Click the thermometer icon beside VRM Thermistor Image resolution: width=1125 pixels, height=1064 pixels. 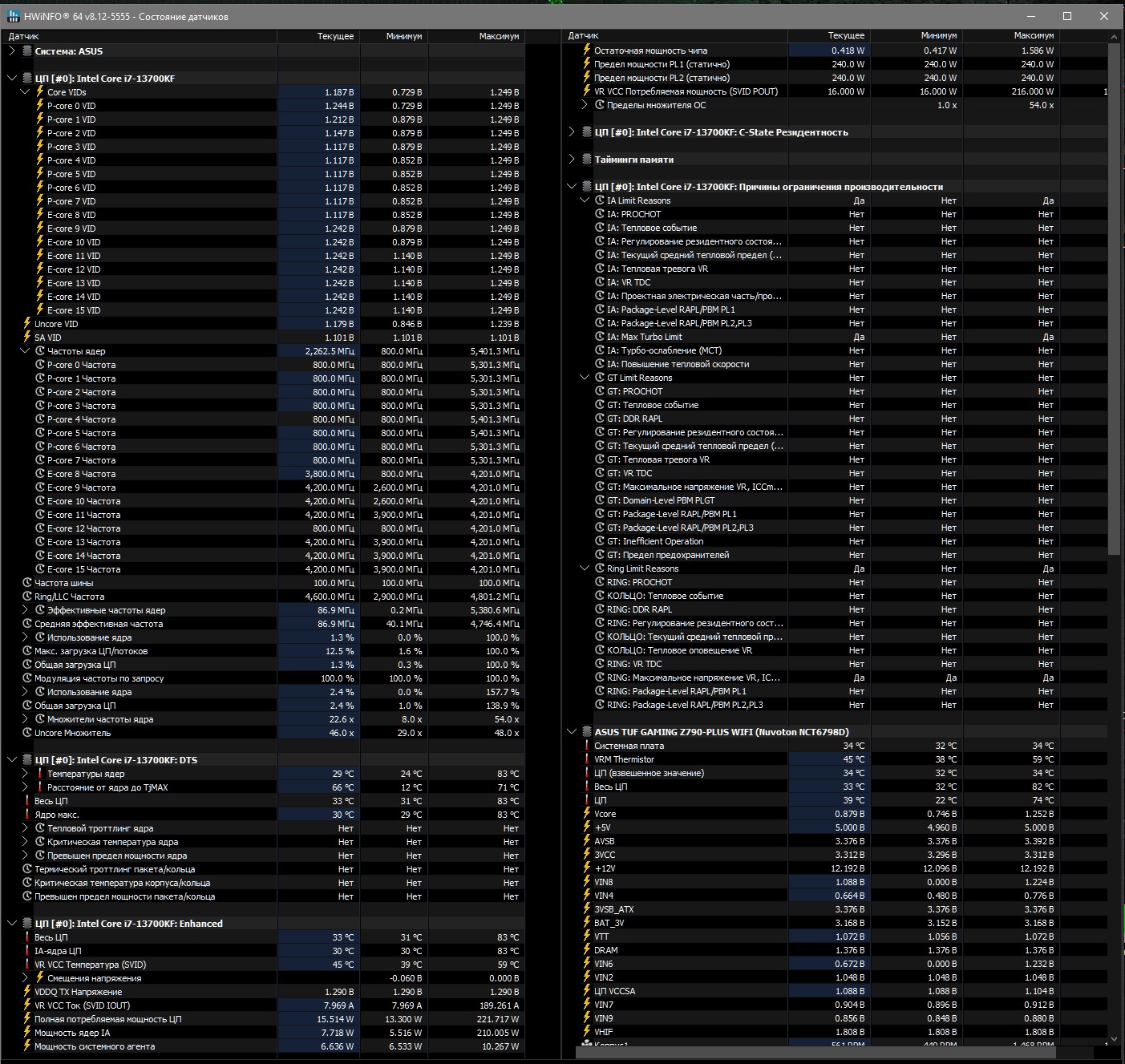tap(587, 759)
